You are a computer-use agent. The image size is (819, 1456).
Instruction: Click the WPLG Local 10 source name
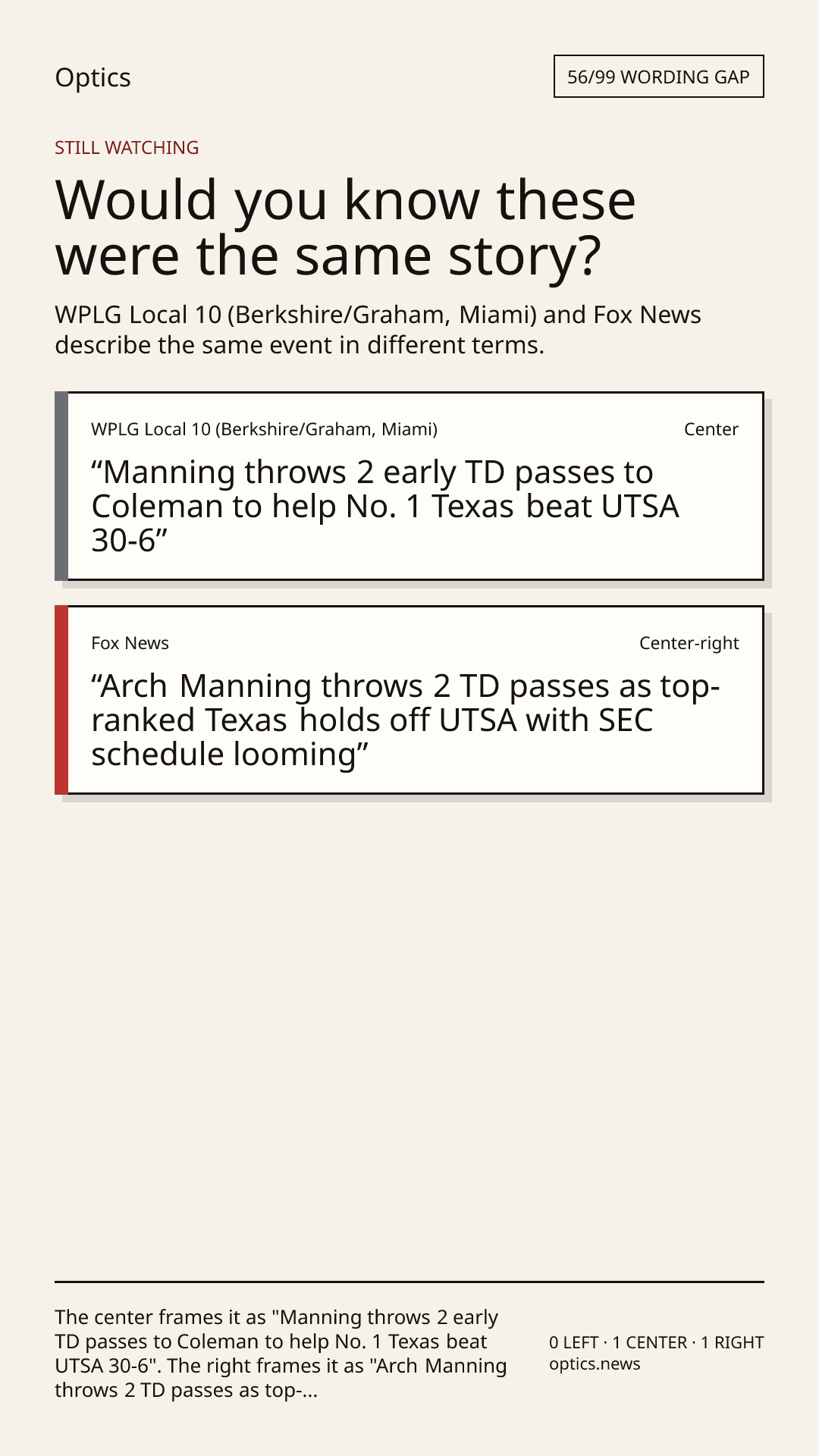(x=264, y=429)
